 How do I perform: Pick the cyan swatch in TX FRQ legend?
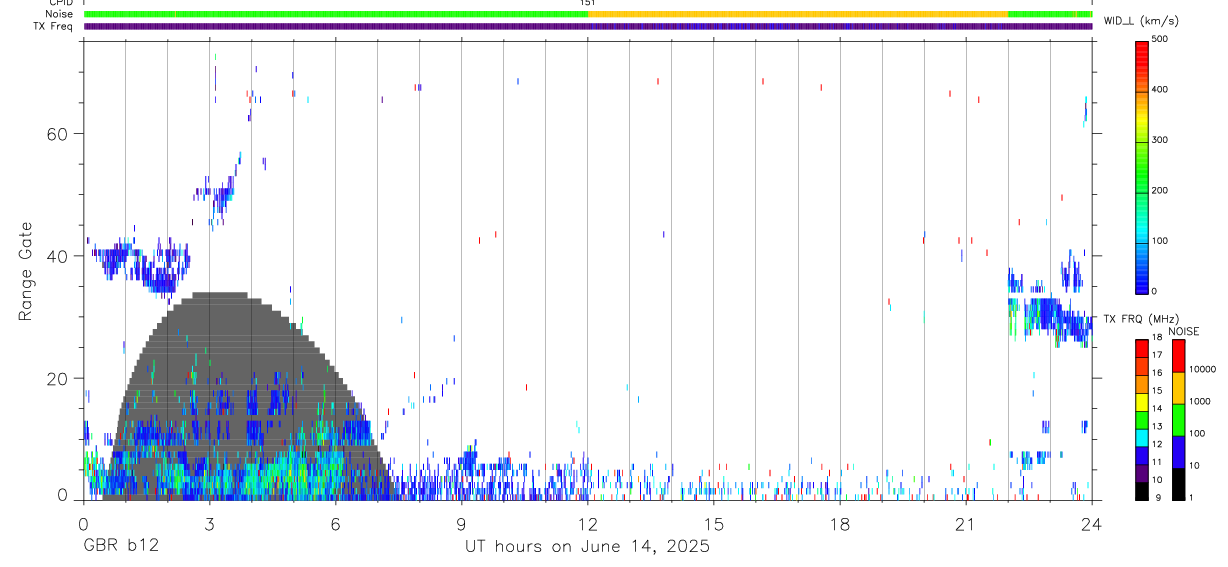(x=1141, y=437)
